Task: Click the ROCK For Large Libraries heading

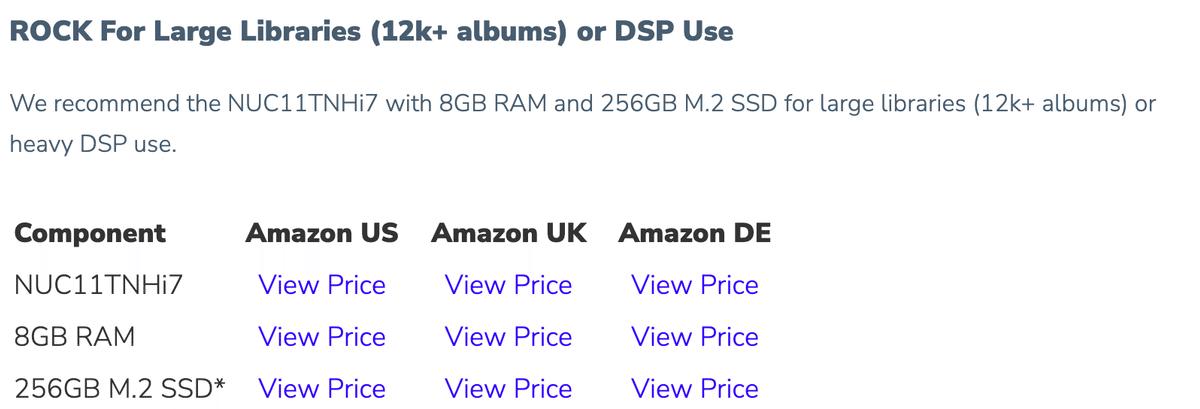Action: click(x=371, y=31)
